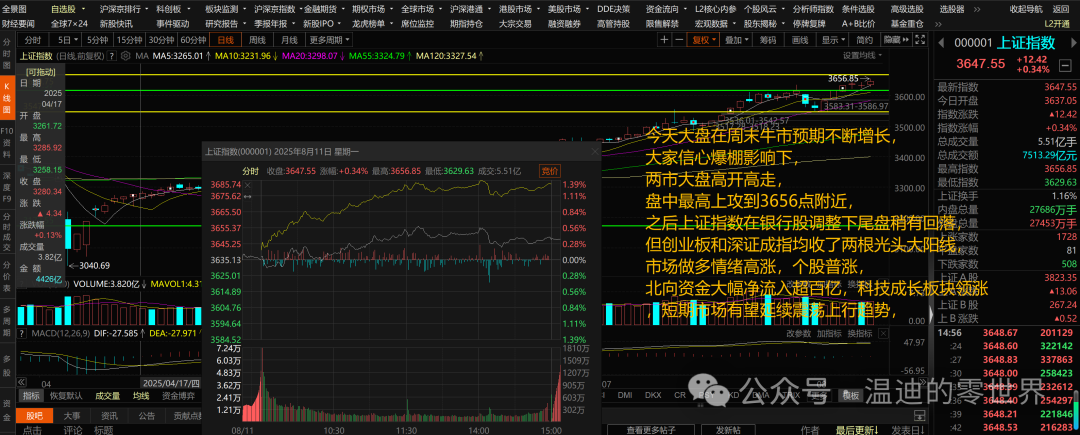Toggle 简约 display mode
The image size is (1080, 435).
click(865, 40)
